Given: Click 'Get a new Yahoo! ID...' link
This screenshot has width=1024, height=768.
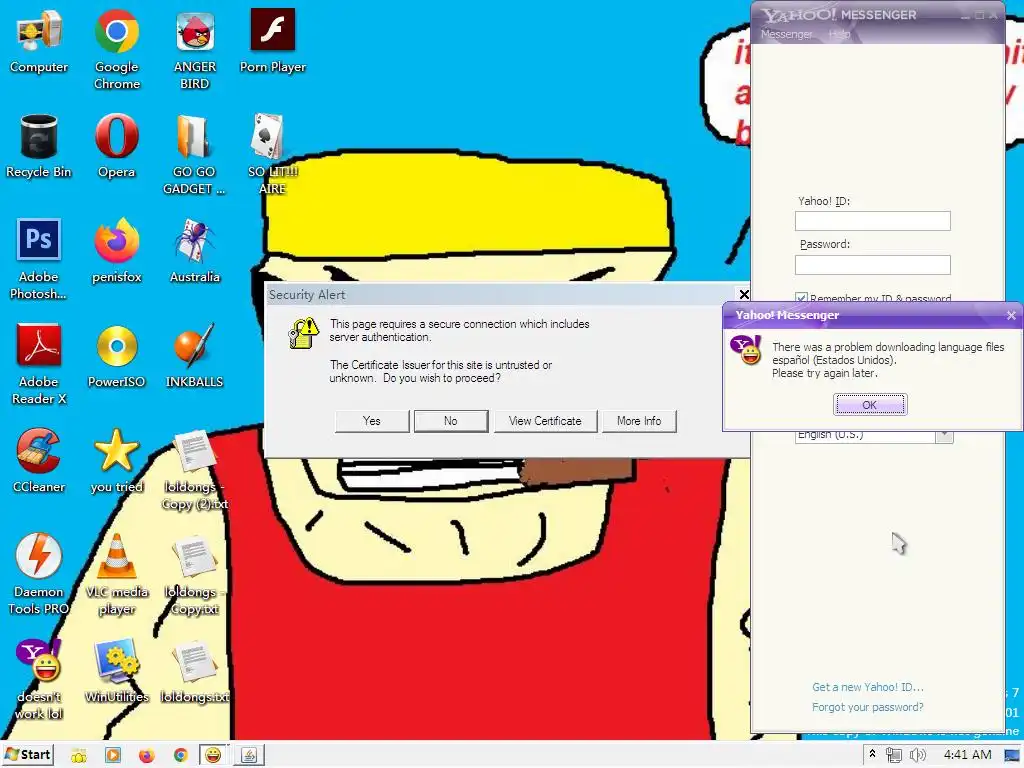Looking at the screenshot, I should pyautogui.click(x=867, y=687).
